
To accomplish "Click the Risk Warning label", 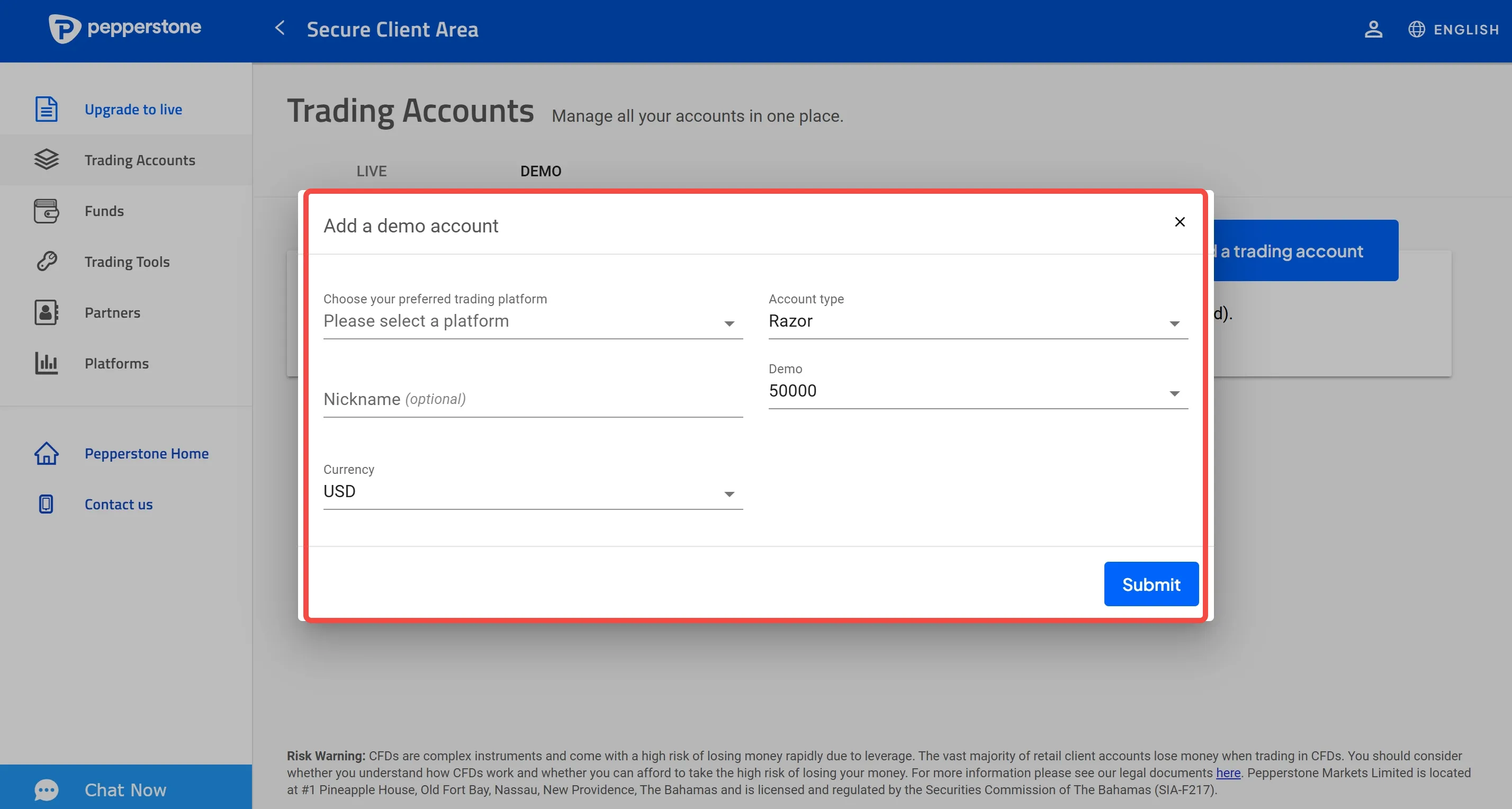I will pyautogui.click(x=326, y=756).
